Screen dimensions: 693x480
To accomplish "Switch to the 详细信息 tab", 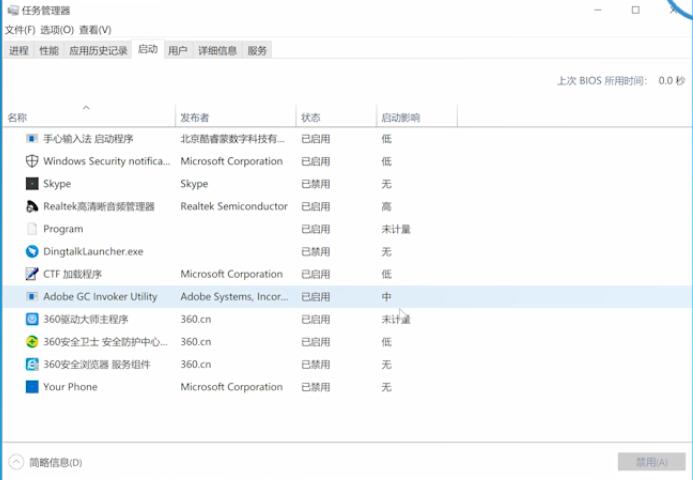I will point(217,50).
